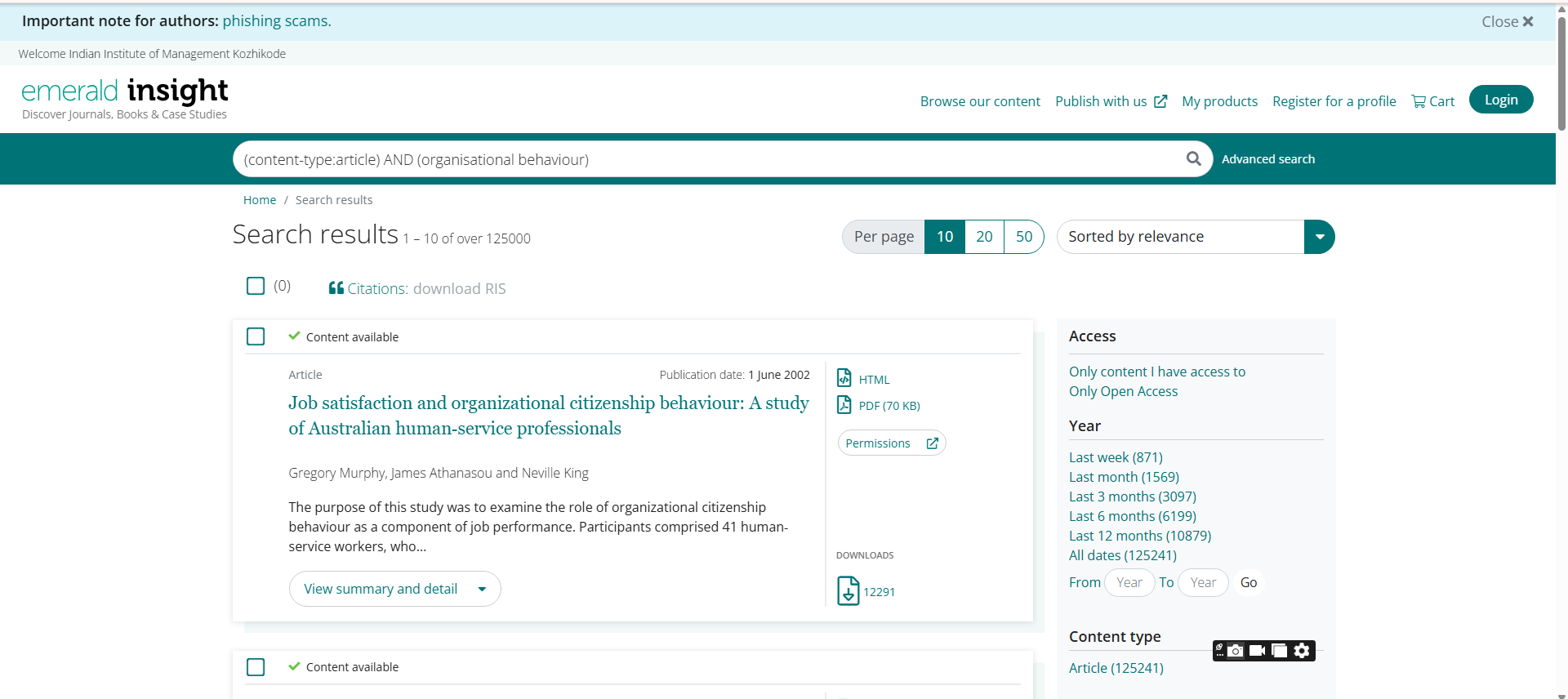Download the PDF (70 KB) file
1568x699 pixels.
pyautogui.click(x=889, y=406)
